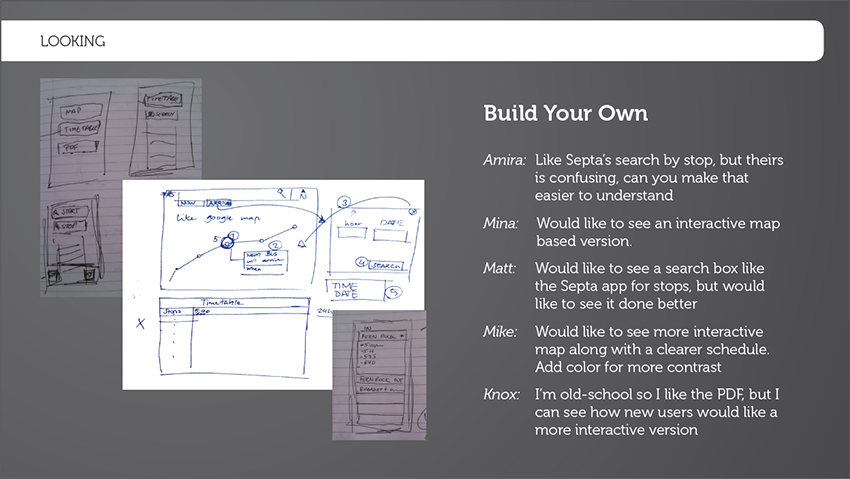Click the circled number 3 marker
The width and height of the screenshot is (850, 479).
point(344,203)
